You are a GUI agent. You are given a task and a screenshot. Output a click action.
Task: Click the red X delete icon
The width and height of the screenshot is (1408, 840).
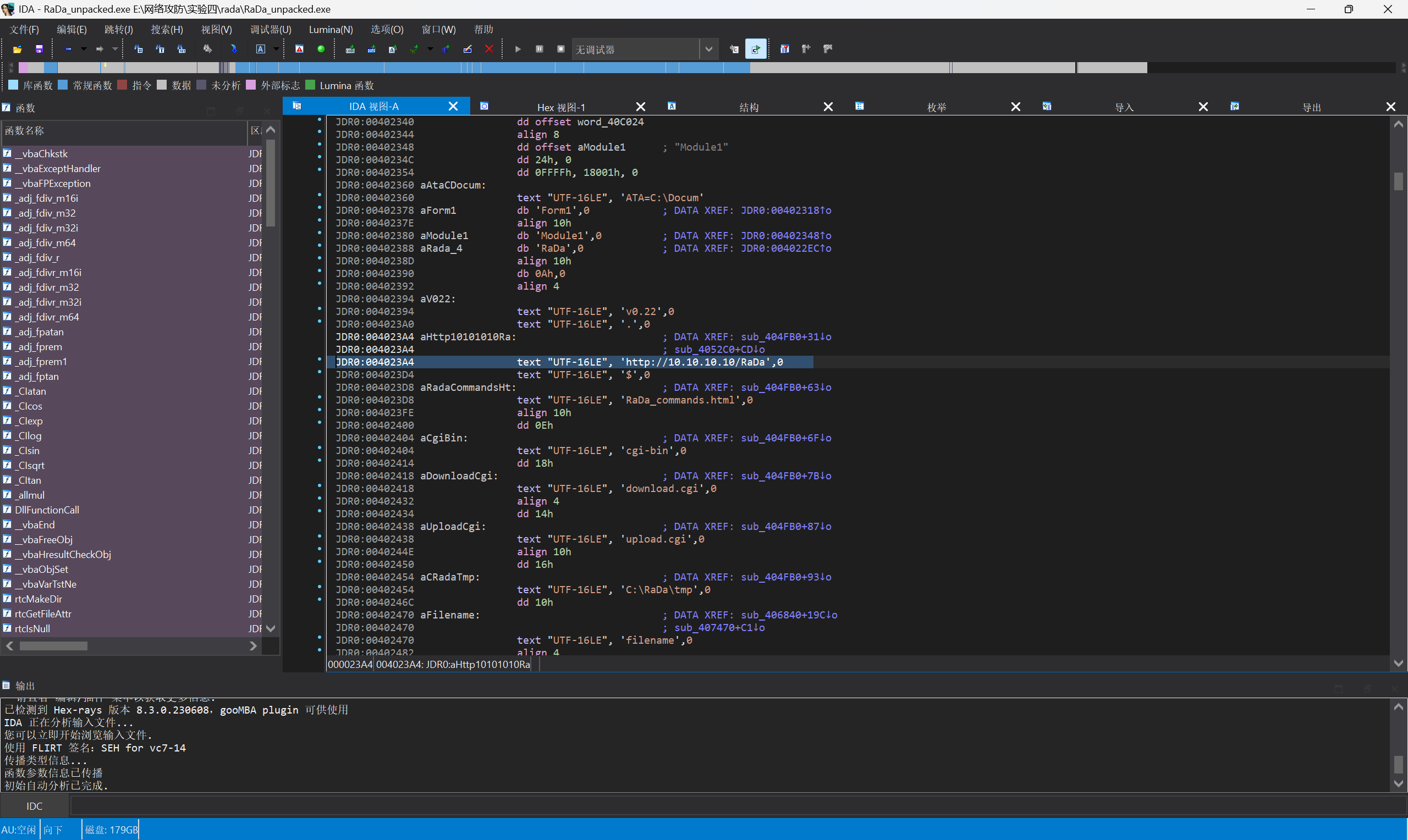(489, 49)
